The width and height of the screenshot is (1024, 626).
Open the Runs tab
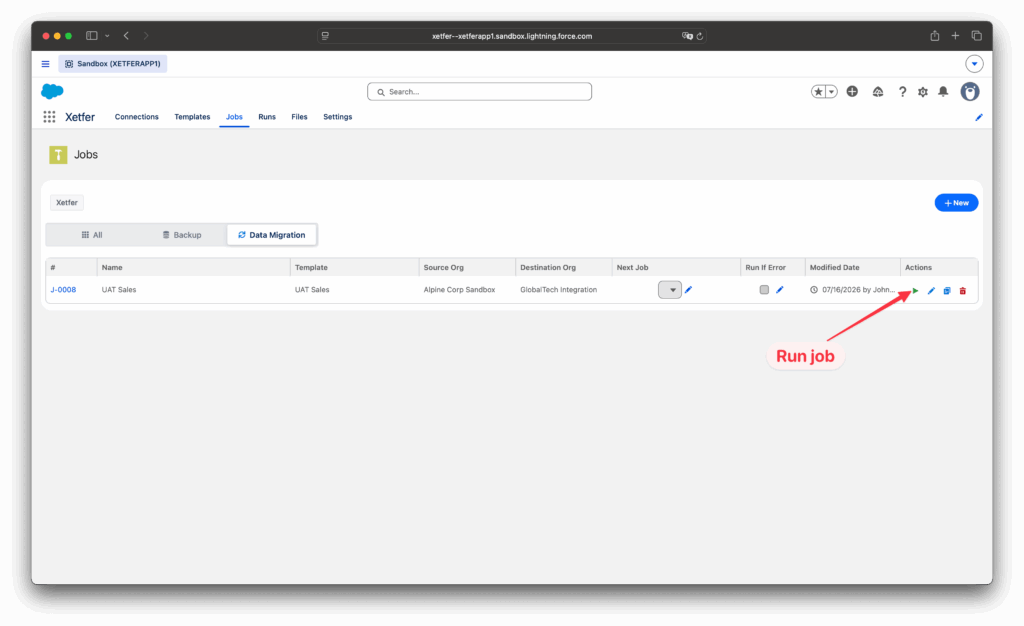pos(267,117)
